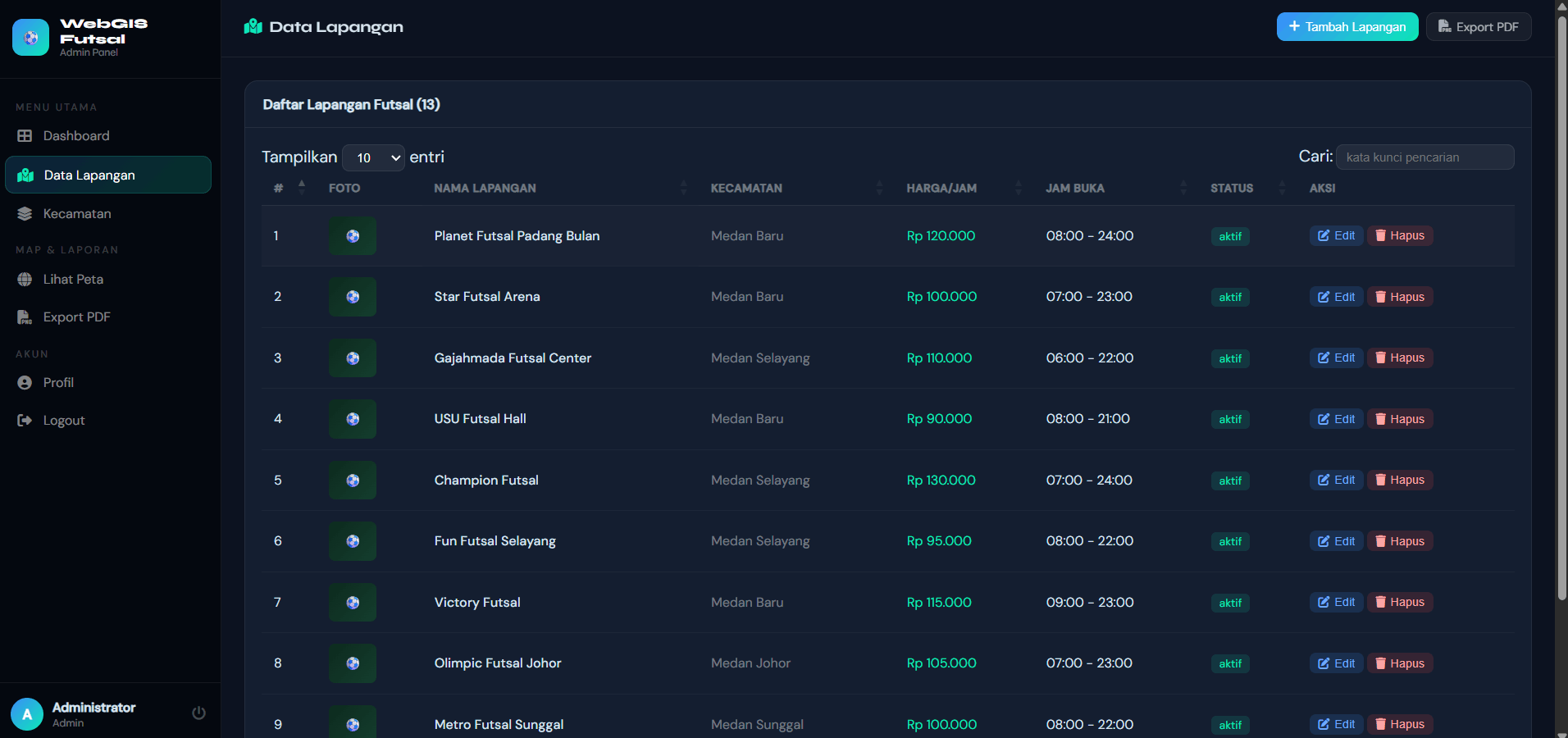The width and height of the screenshot is (1568, 738).
Task: Click the Daftar Lapangan Futsal (13) heading
Action: 351,104
